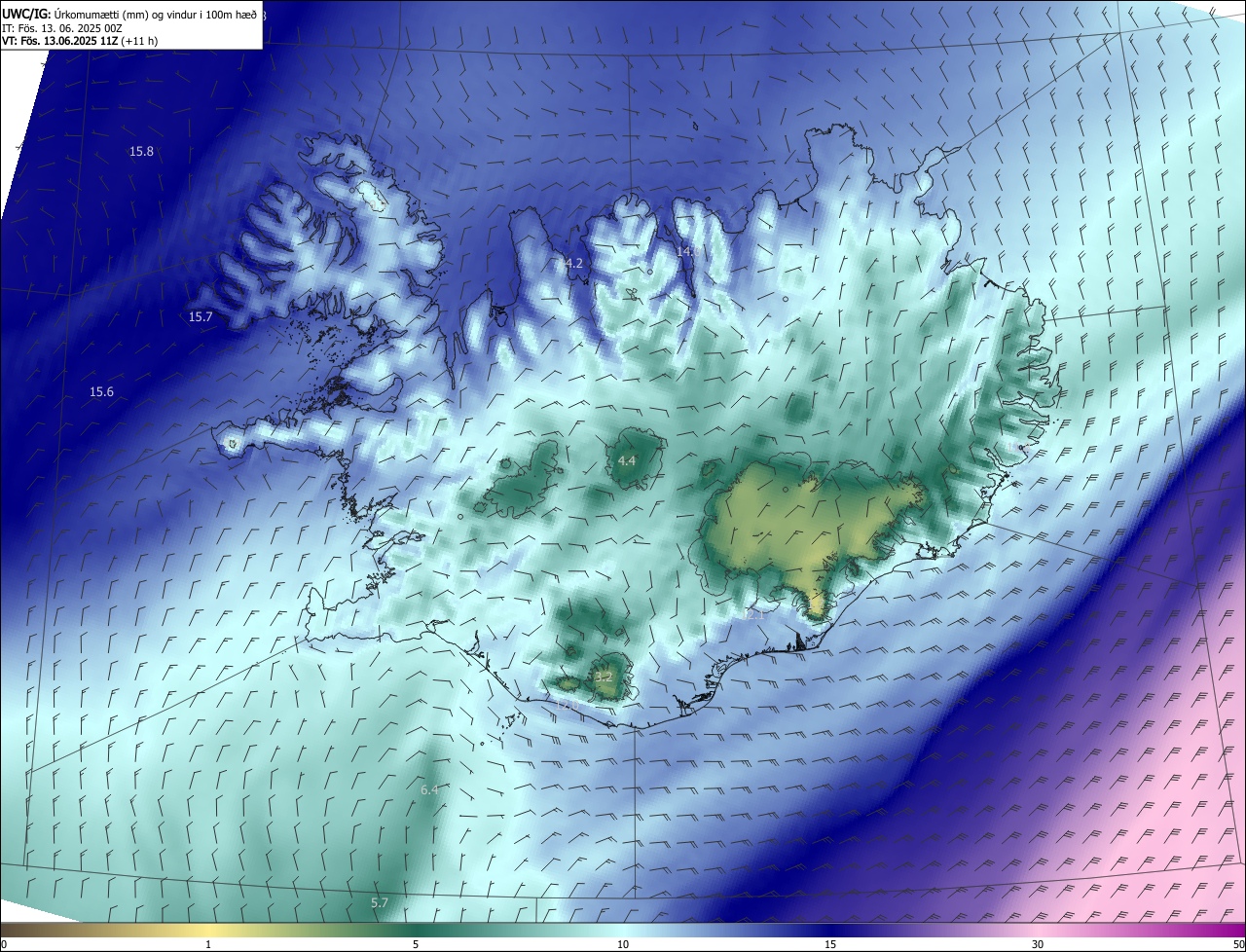
Task: Click the 14.2 value label
Action: [570, 263]
